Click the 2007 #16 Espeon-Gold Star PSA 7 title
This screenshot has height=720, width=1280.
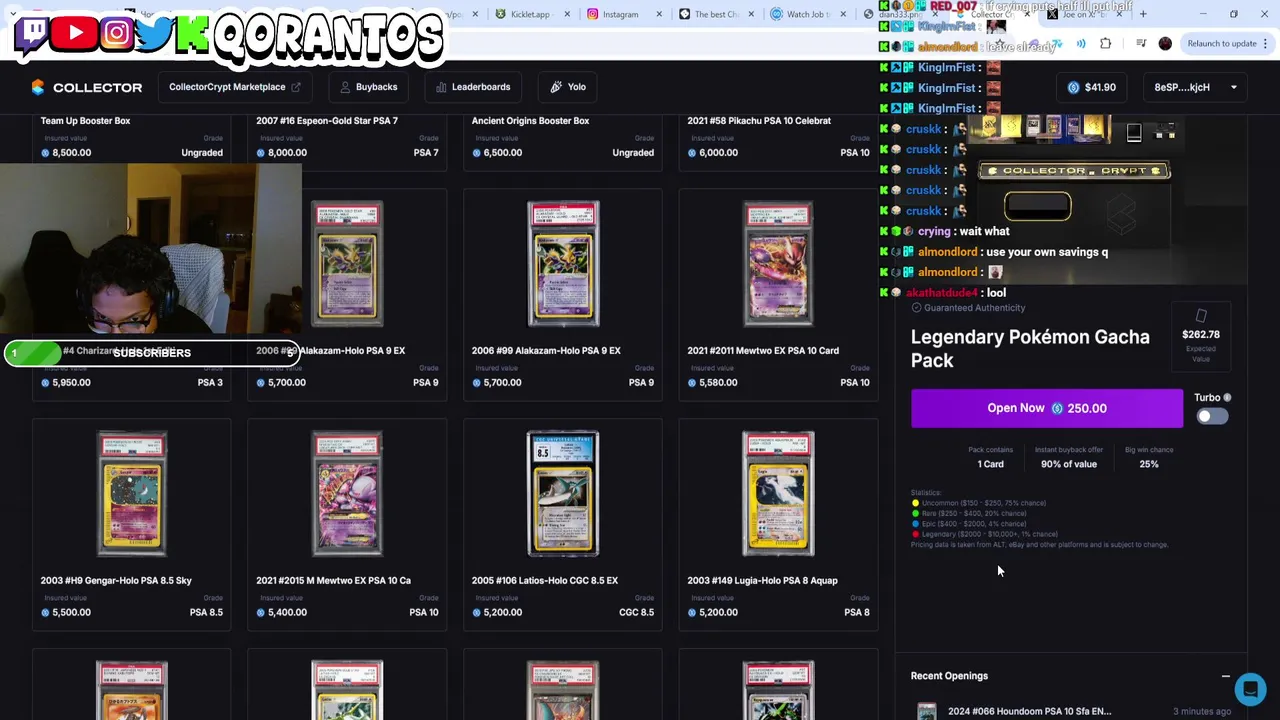(x=327, y=121)
